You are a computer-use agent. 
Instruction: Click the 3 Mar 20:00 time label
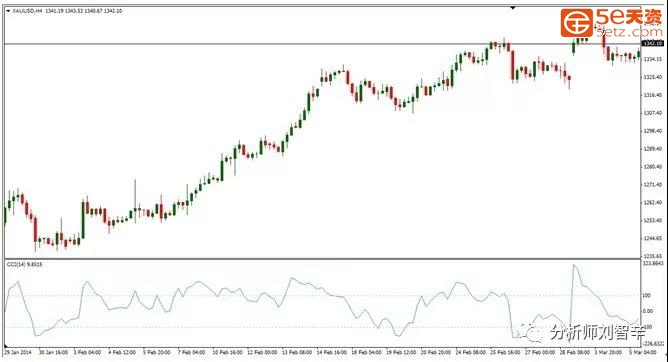[608, 353]
